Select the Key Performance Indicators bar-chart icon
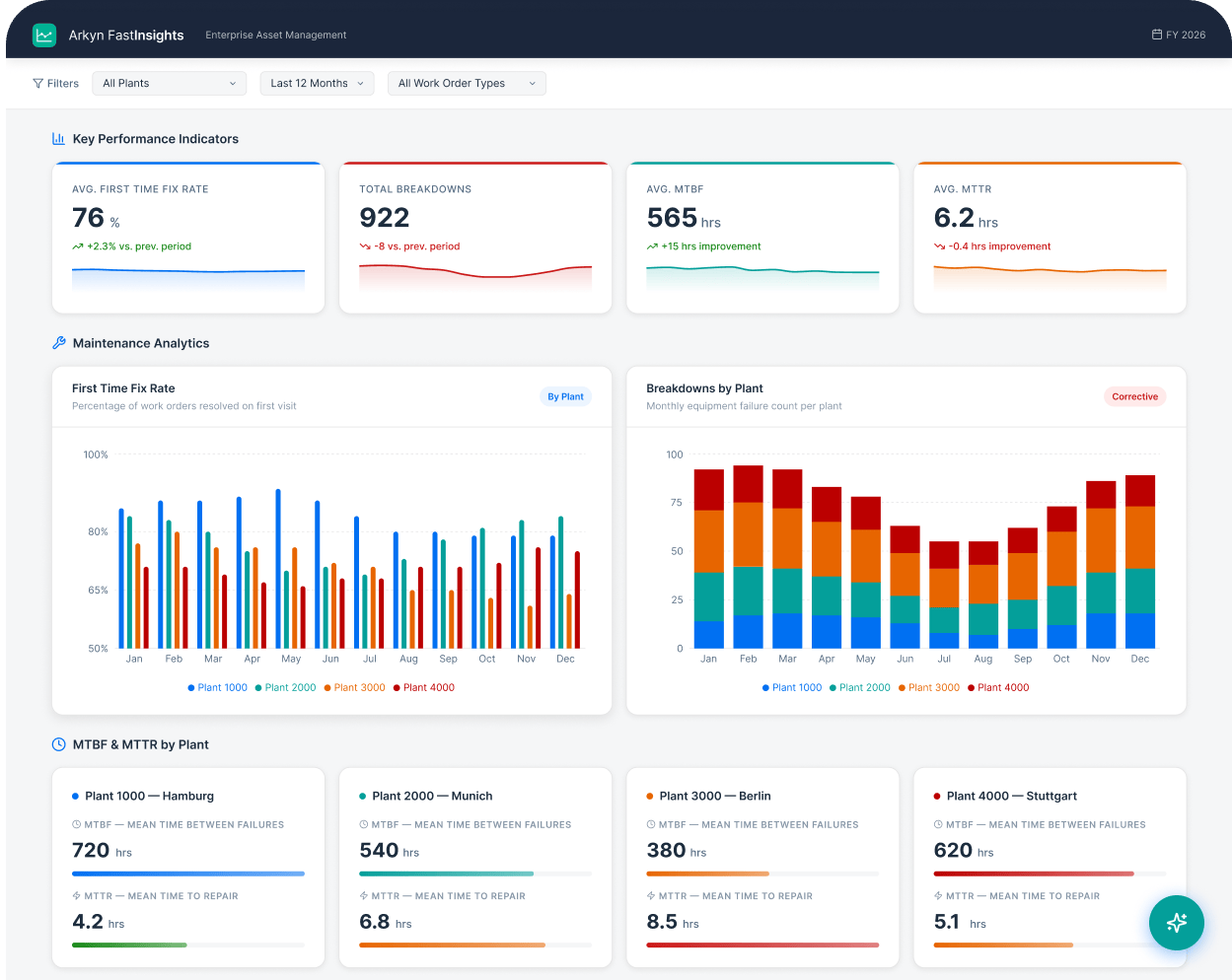The image size is (1232, 980). pos(59,139)
